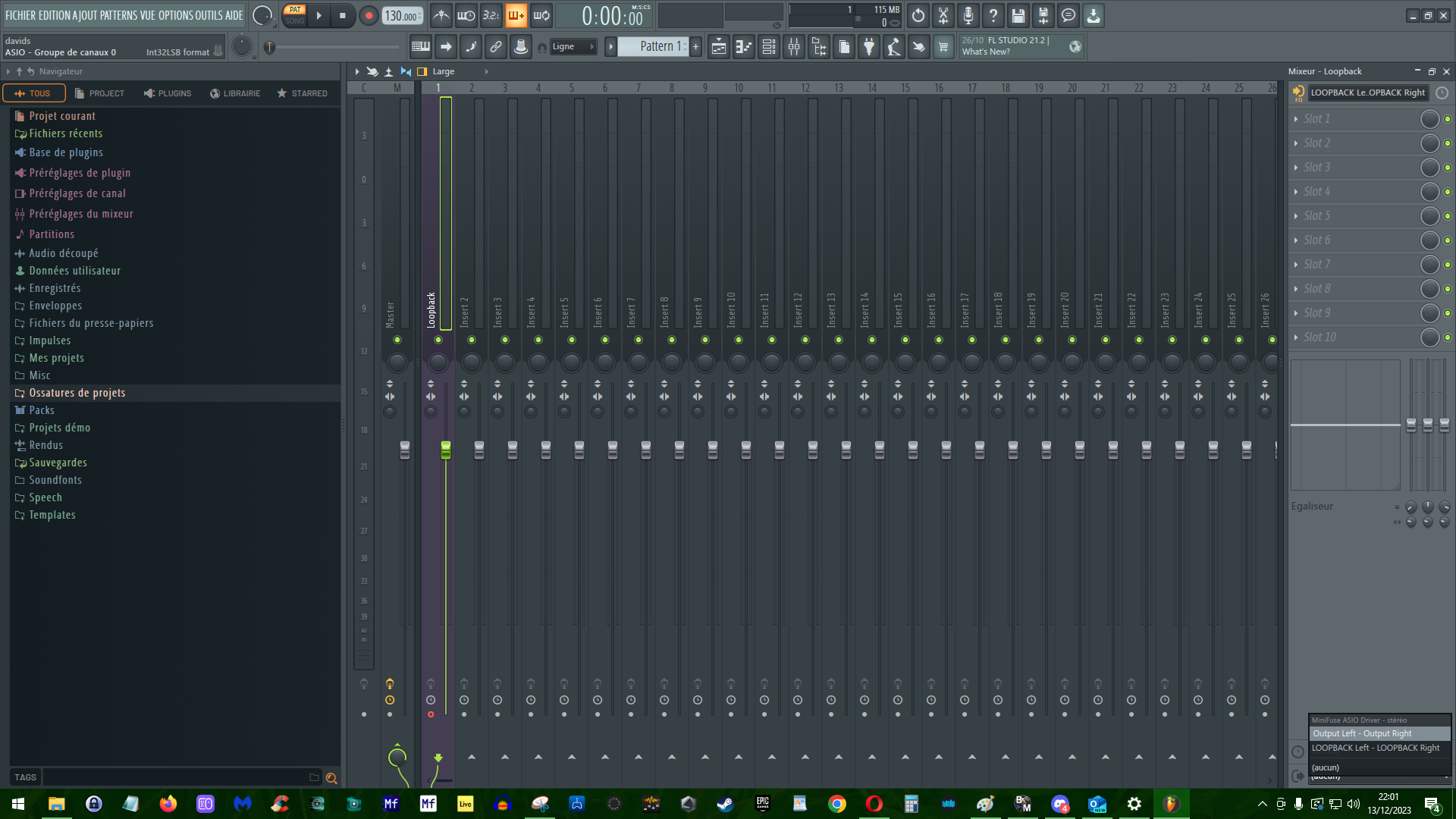Open the piano roll view icon
Viewport: 1456px width, 819px height.
pyautogui.click(x=744, y=47)
